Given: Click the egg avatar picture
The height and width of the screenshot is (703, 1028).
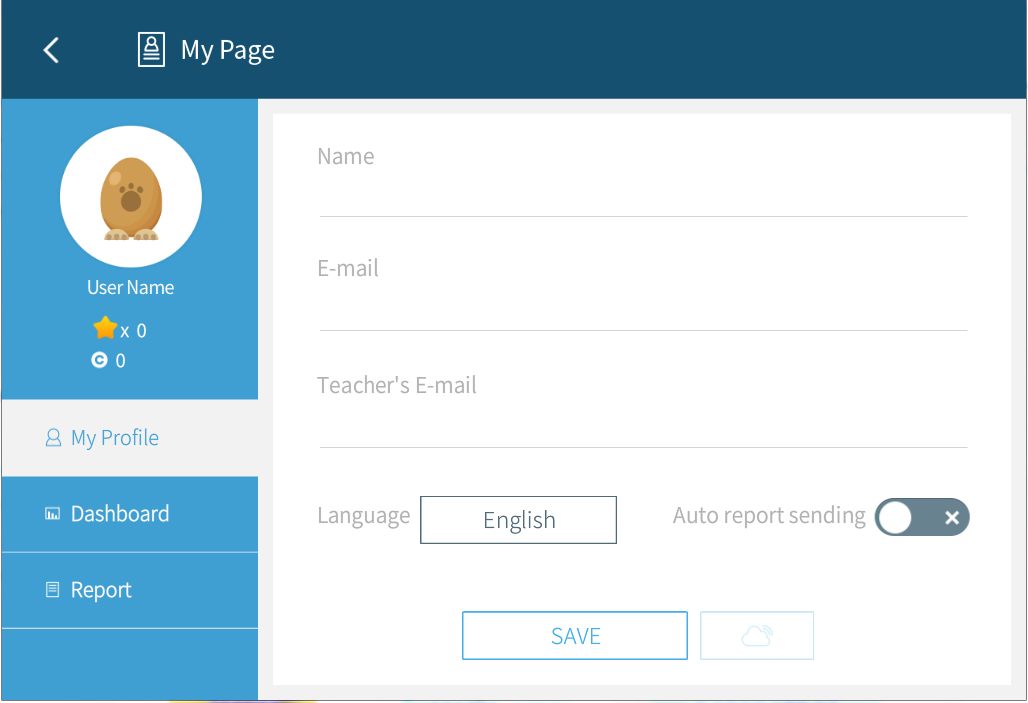Looking at the screenshot, I should pyautogui.click(x=131, y=198).
